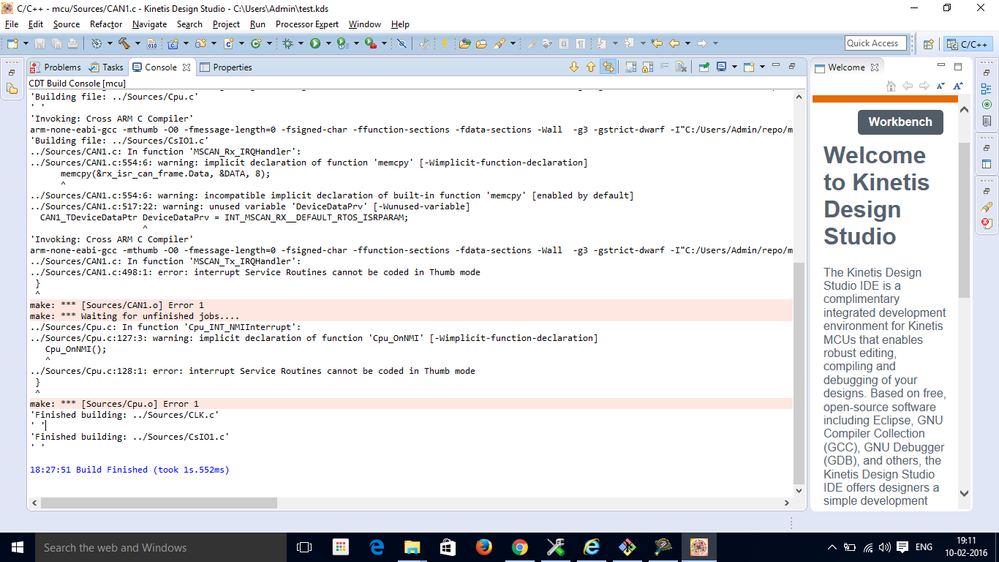Open the Processor Expert menu

(x=306, y=24)
